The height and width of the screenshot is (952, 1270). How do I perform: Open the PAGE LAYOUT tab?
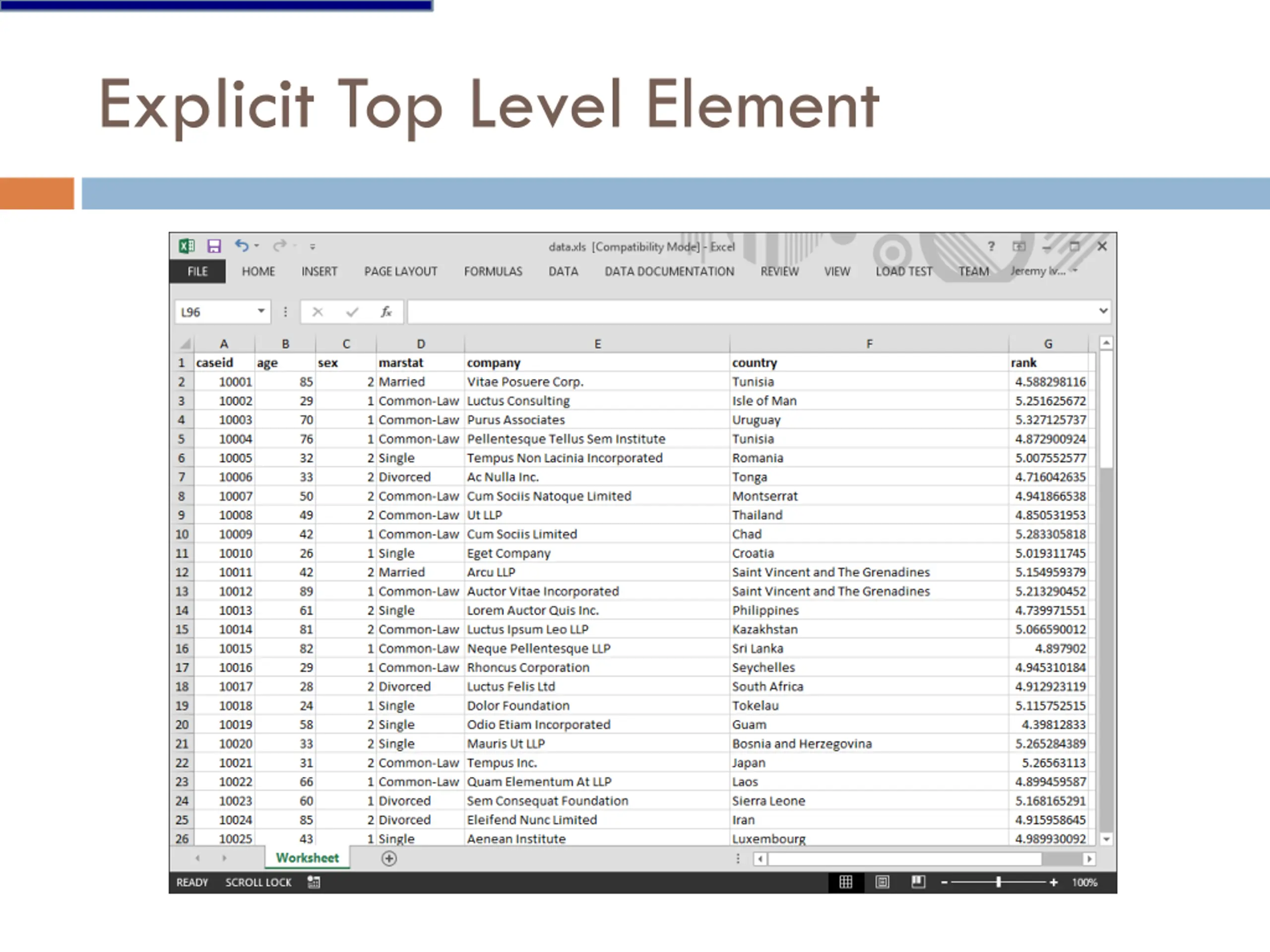pyautogui.click(x=401, y=271)
